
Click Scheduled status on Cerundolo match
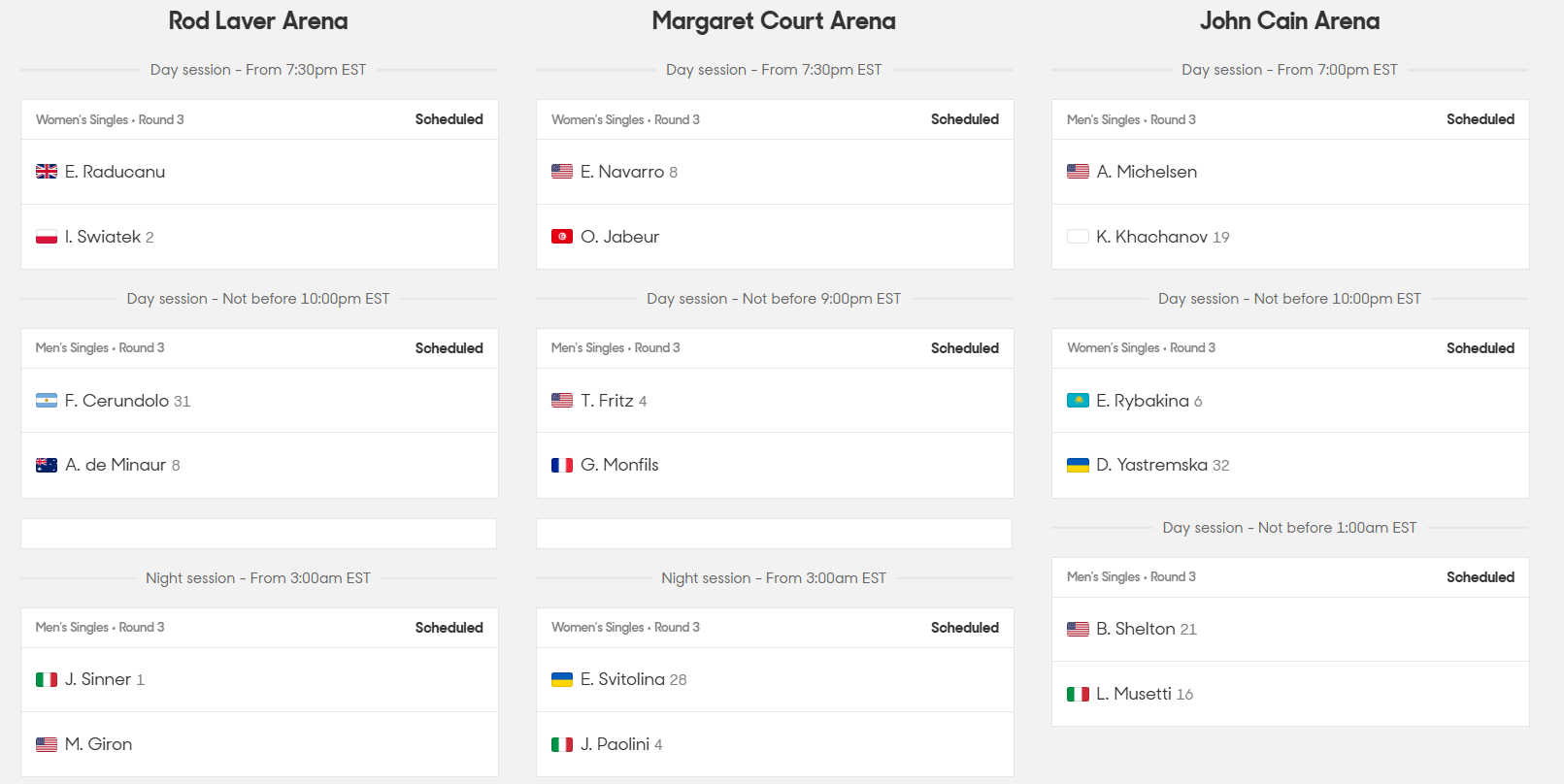click(449, 348)
